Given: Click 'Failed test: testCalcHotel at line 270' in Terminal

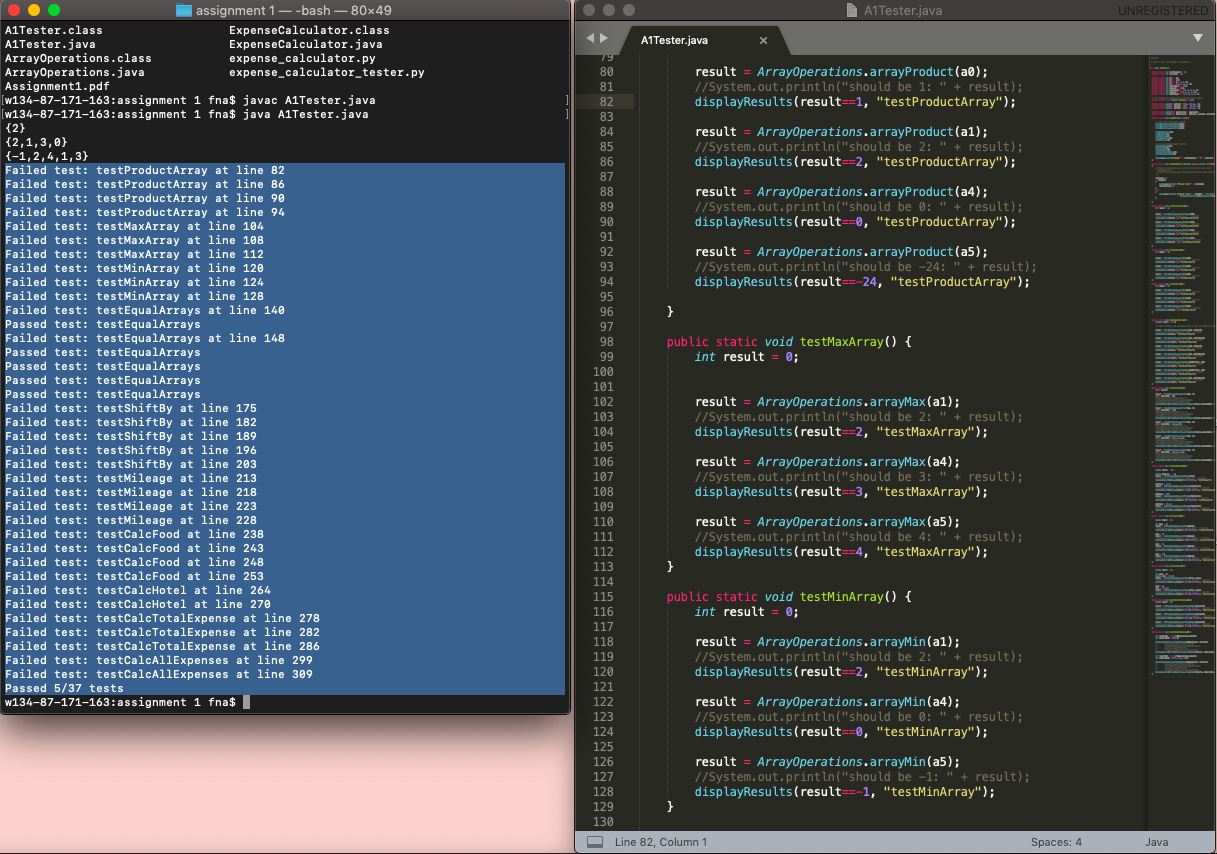Looking at the screenshot, I should (x=138, y=604).
